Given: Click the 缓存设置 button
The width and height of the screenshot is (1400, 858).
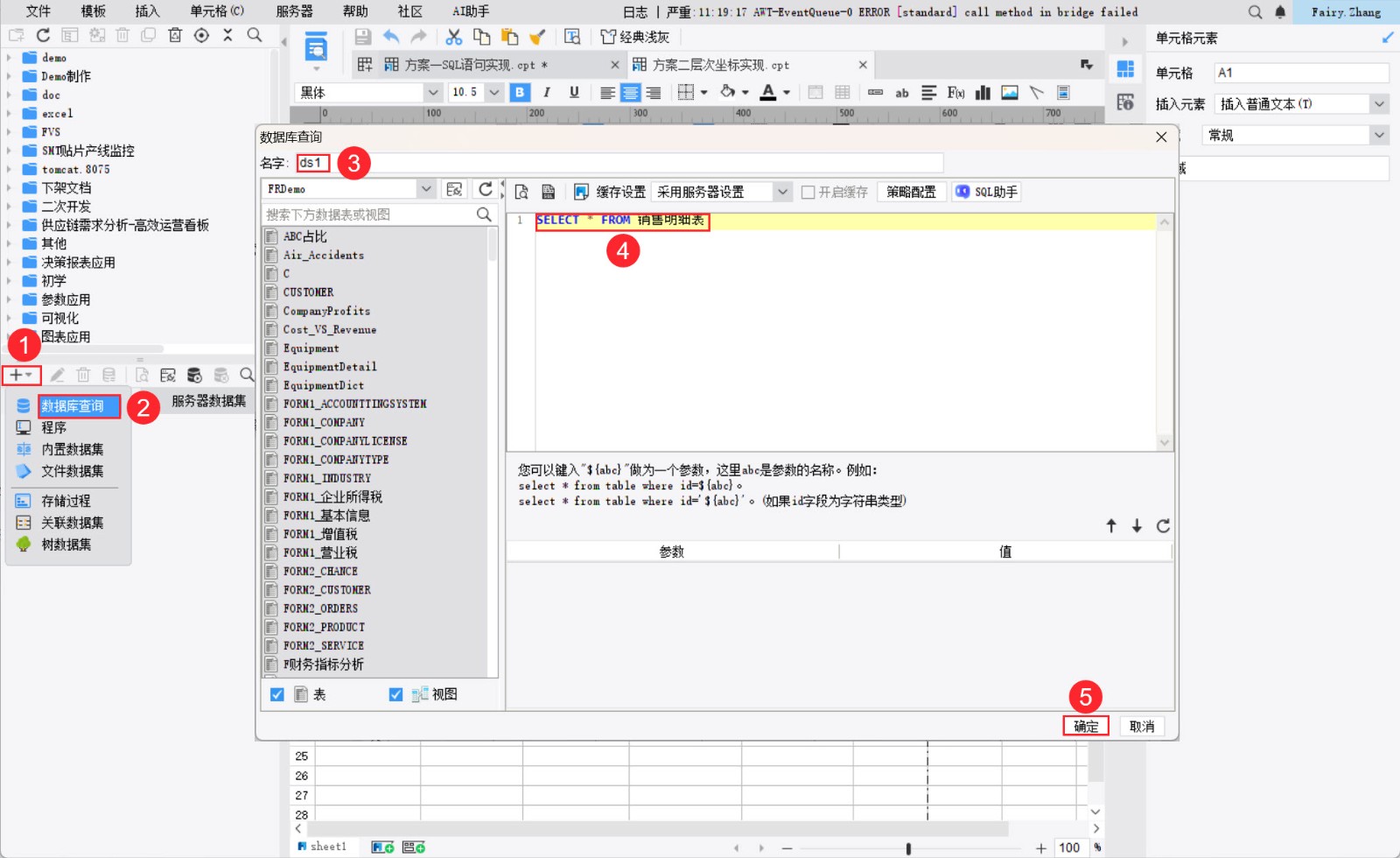Looking at the screenshot, I should (611, 192).
